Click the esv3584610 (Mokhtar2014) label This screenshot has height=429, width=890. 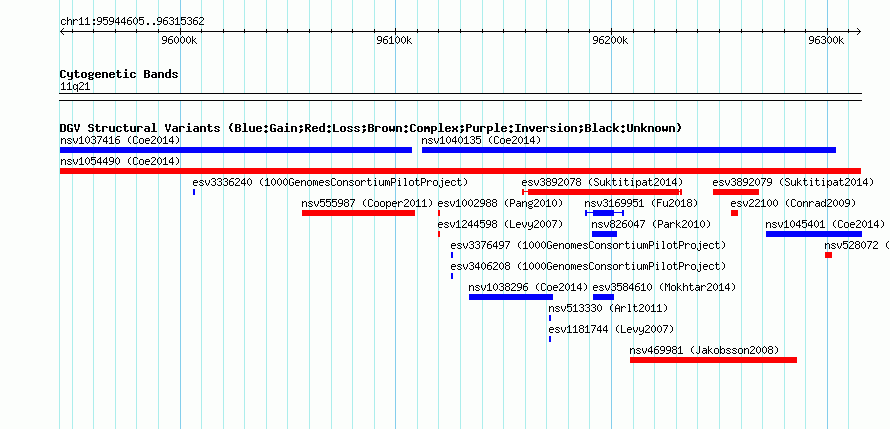[664, 287]
